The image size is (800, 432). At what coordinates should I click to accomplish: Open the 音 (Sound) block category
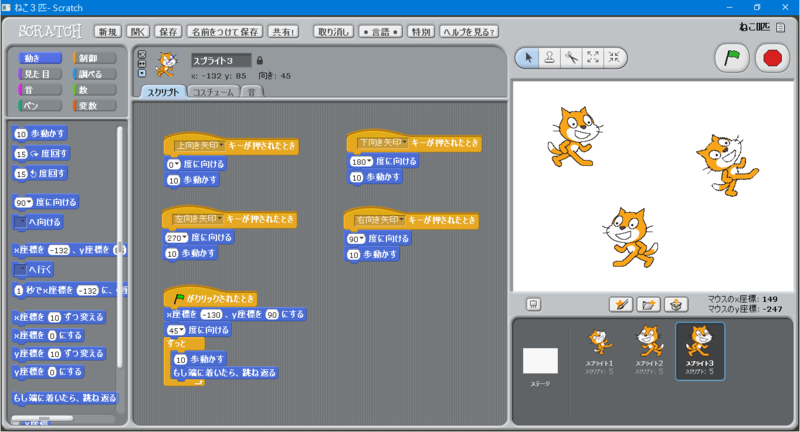40,90
